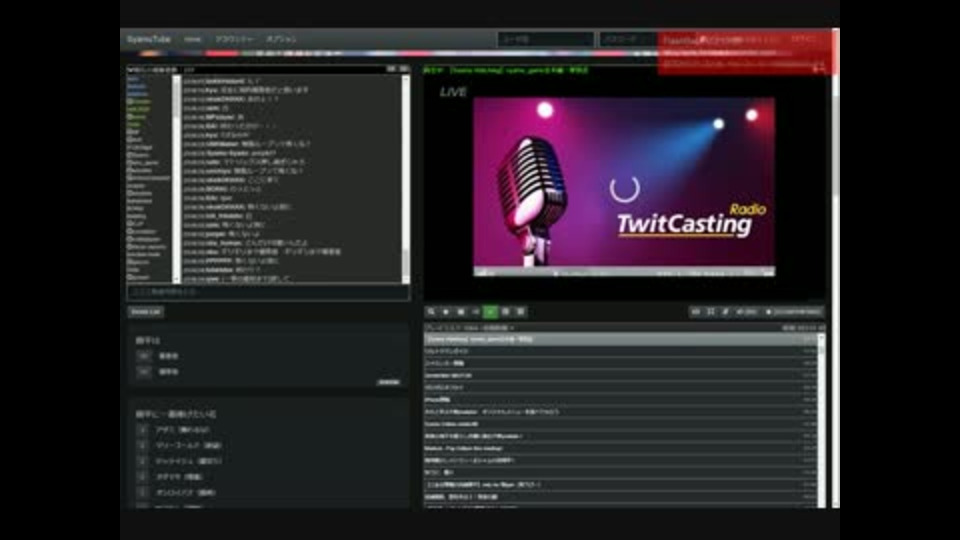Open the playlist search tool
This screenshot has height=540, width=960.
431,312
